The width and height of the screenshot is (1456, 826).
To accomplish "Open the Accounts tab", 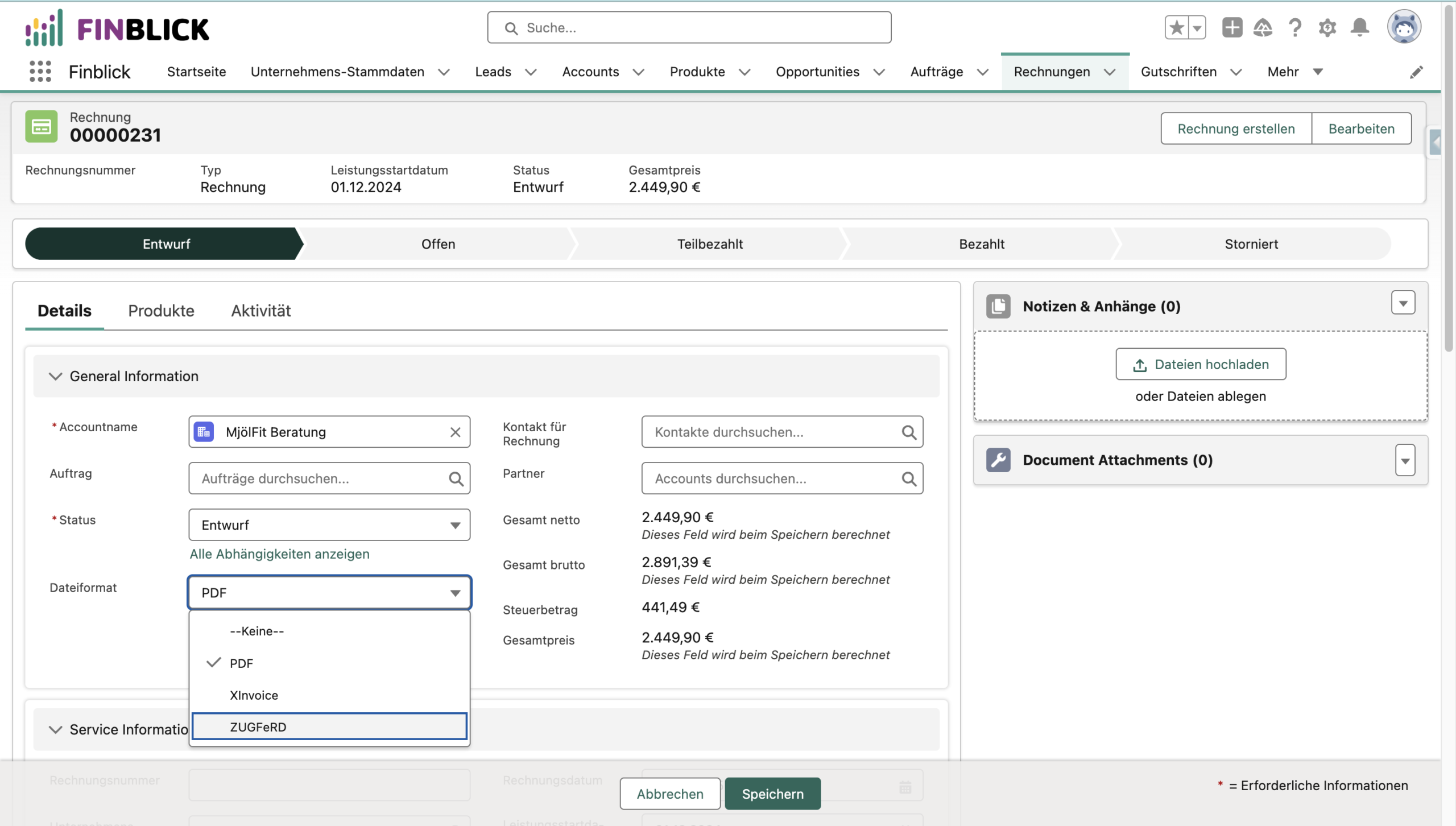I will [x=590, y=72].
